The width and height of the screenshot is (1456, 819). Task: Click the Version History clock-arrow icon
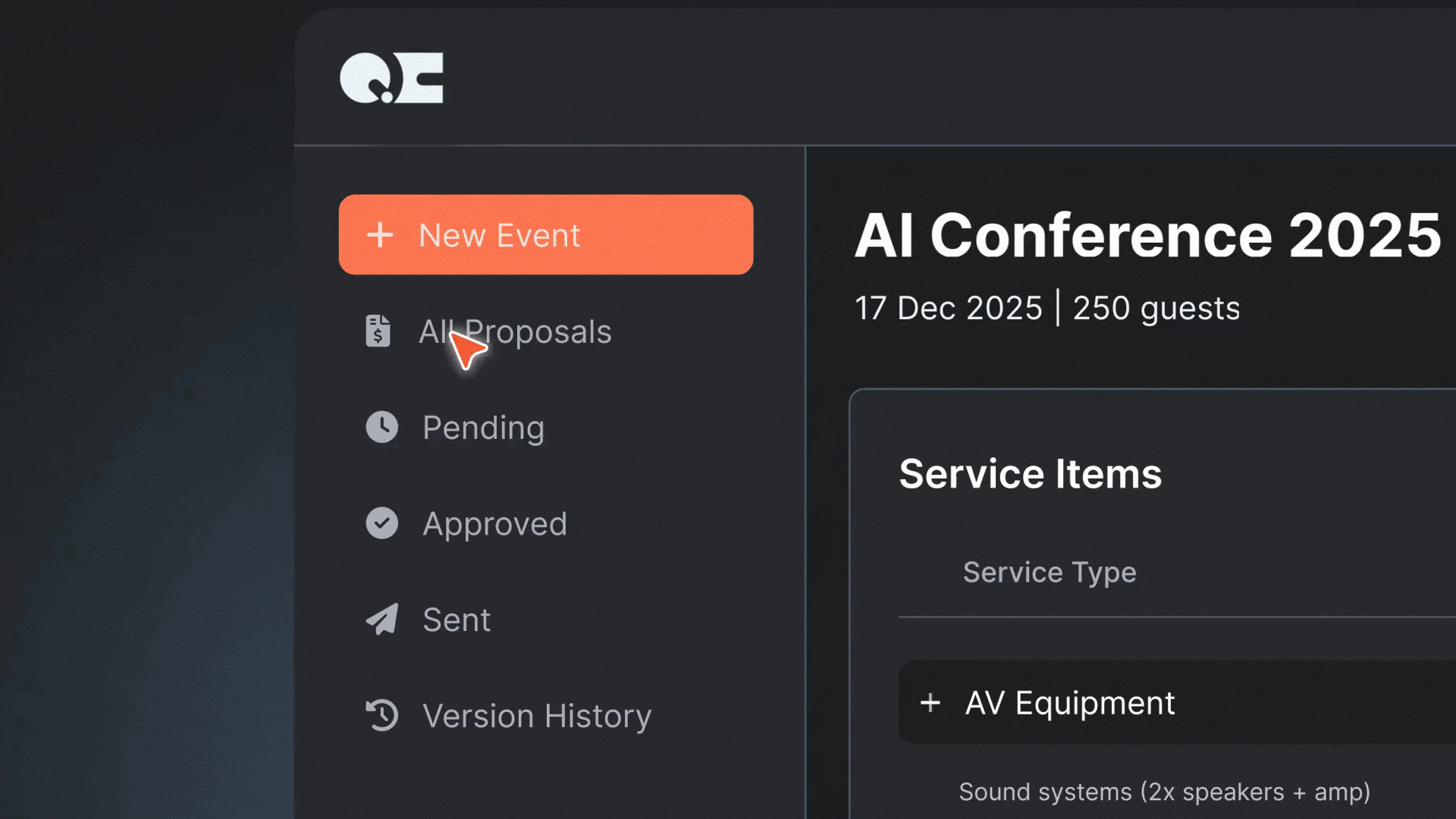381,716
